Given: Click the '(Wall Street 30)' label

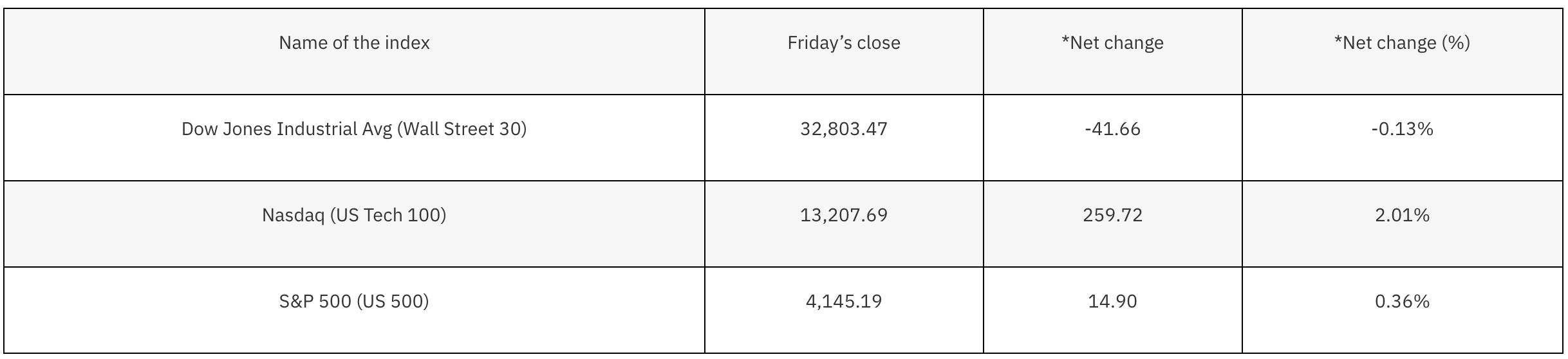Looking at the screenshot, I should (x=462, y=129).
